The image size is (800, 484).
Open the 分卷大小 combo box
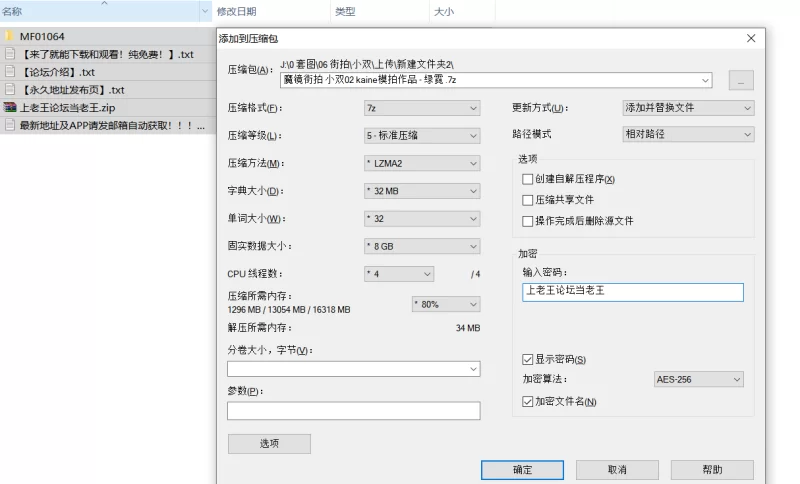point(354,369)
